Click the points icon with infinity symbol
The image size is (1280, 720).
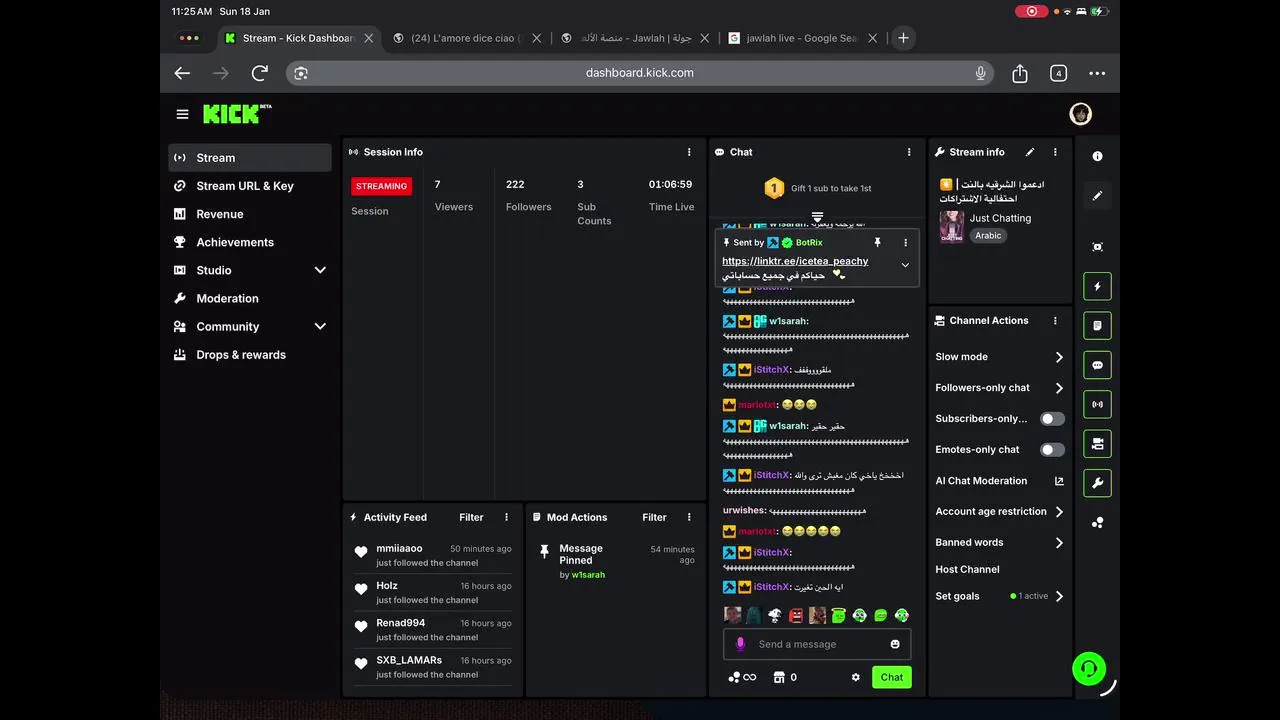click(x=742, y=677)
